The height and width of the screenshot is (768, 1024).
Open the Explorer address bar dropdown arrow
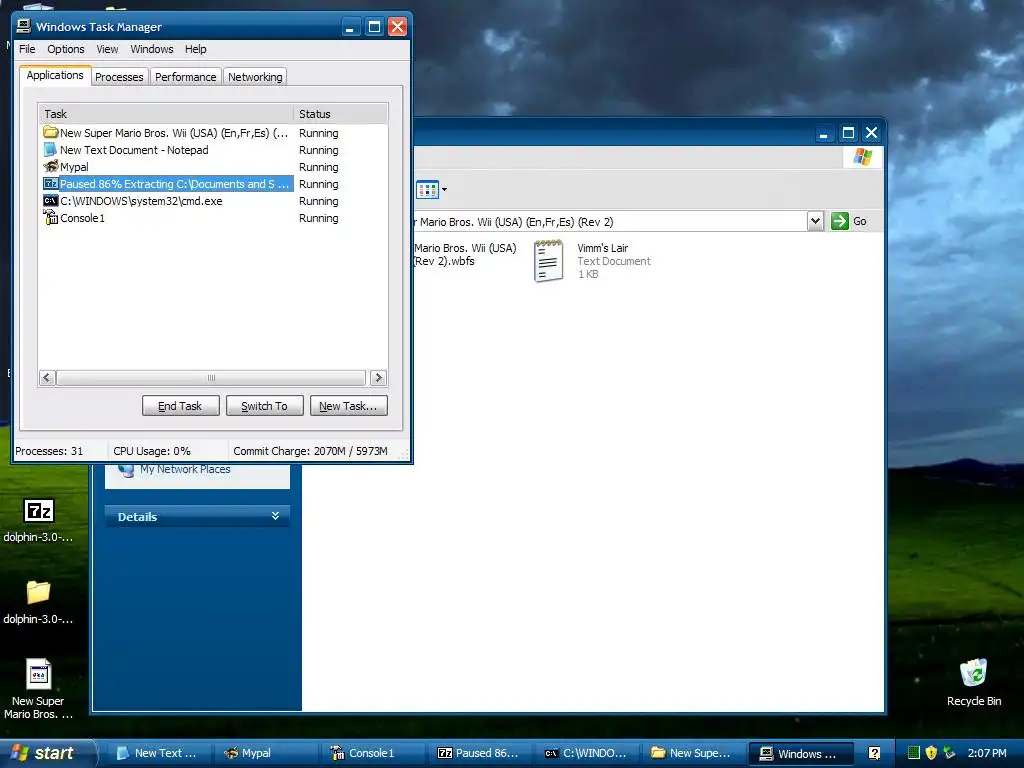(x=815, y=221)
